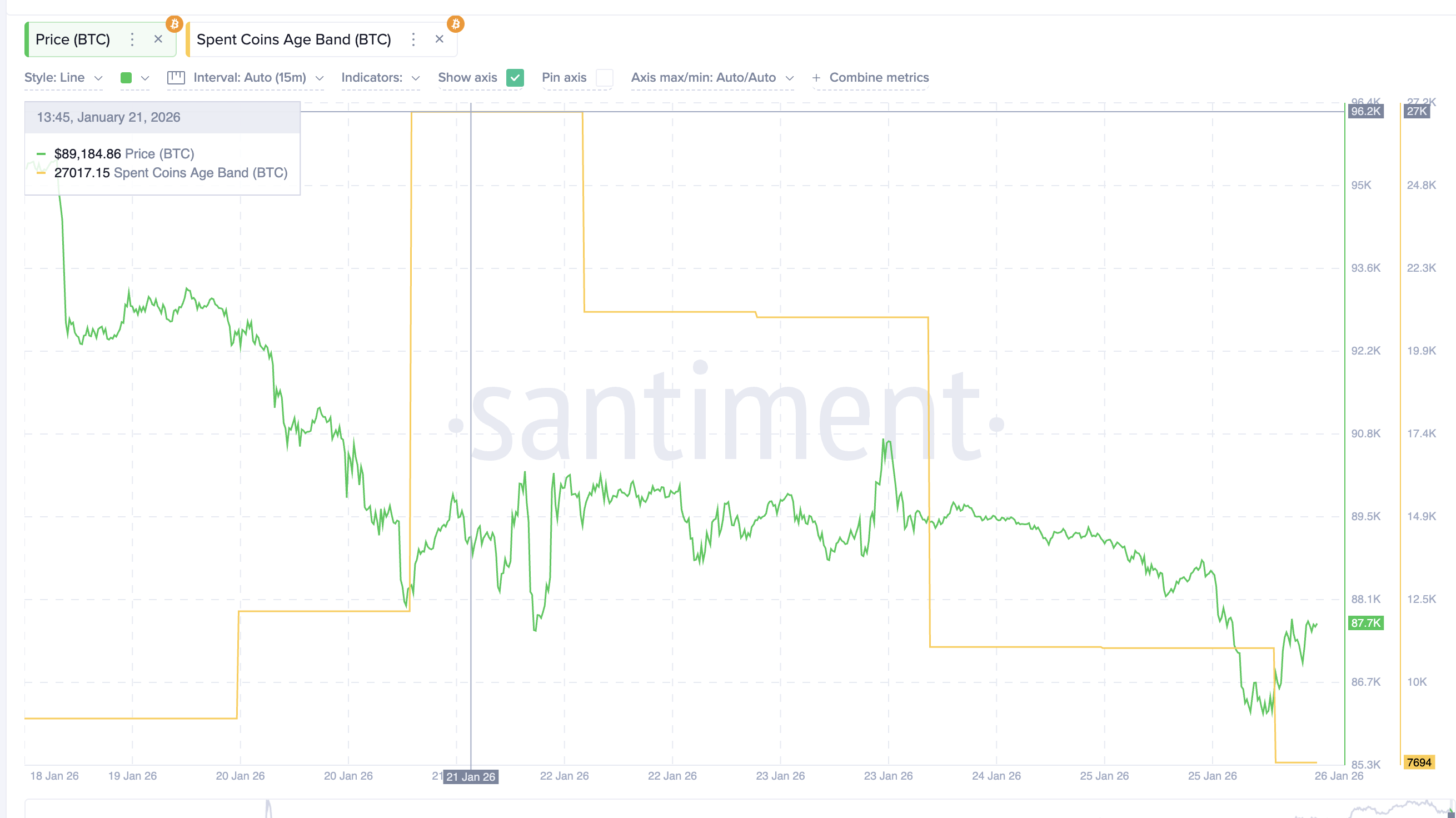Open the Axis max/min: Auto/Auto dropdown
The image size is (1456, 818).
(712, 77)
